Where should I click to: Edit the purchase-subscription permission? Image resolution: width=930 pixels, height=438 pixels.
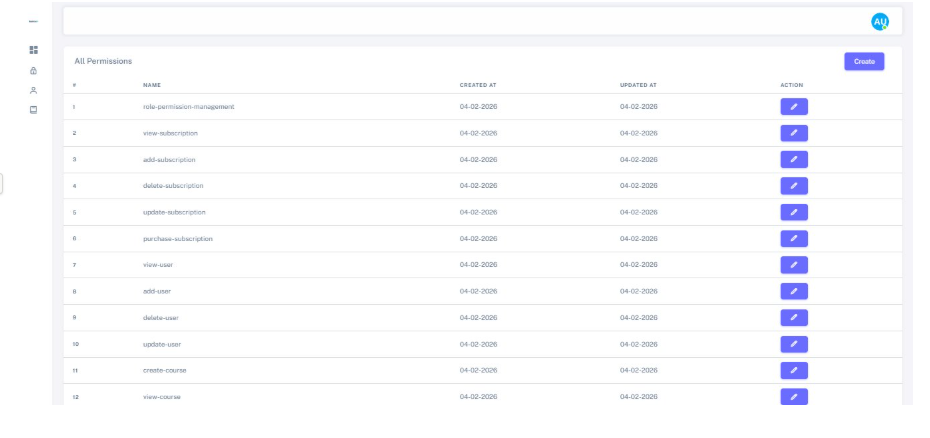[x=794, y=239]
